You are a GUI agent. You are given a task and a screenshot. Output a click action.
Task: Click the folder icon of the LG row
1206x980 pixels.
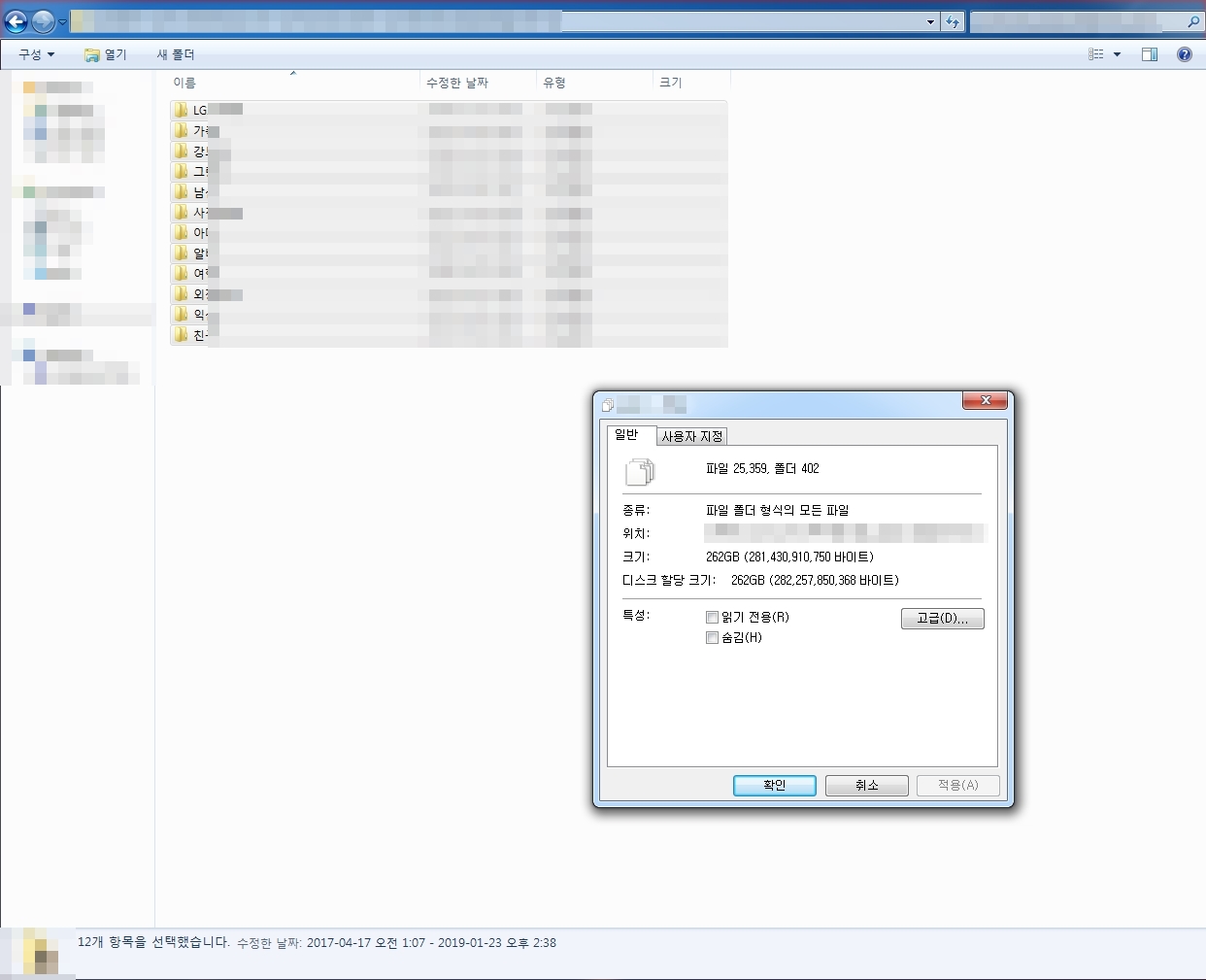(181, 110)
